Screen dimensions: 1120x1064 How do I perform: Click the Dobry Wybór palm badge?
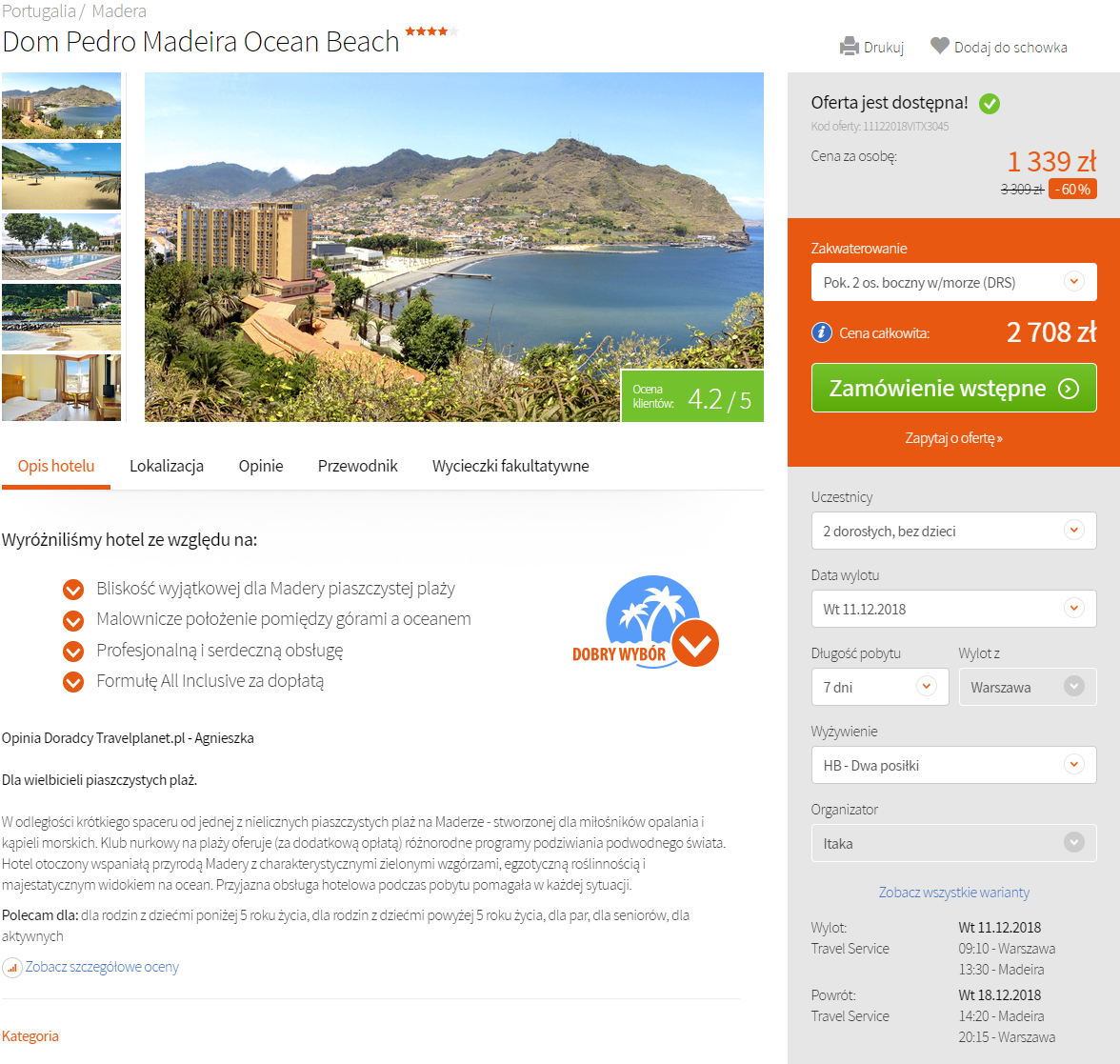646,622
